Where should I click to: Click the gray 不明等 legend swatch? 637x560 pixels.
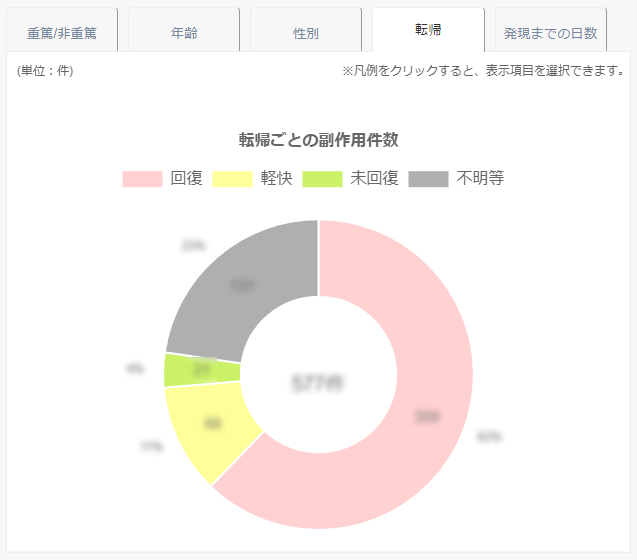point(429,179)
